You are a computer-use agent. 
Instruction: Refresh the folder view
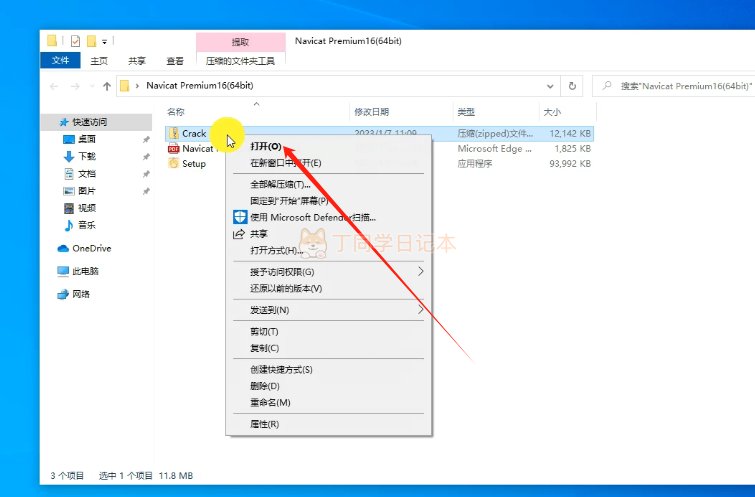click(x=572, y=86)
